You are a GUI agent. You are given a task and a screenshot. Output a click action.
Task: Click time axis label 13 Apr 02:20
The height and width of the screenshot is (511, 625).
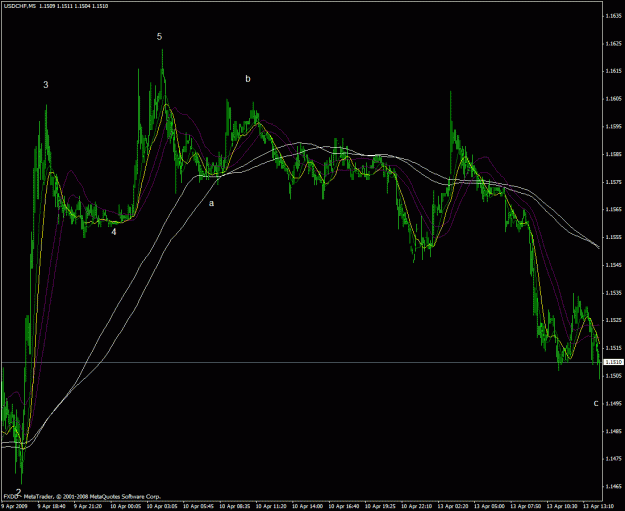(453, 506)
